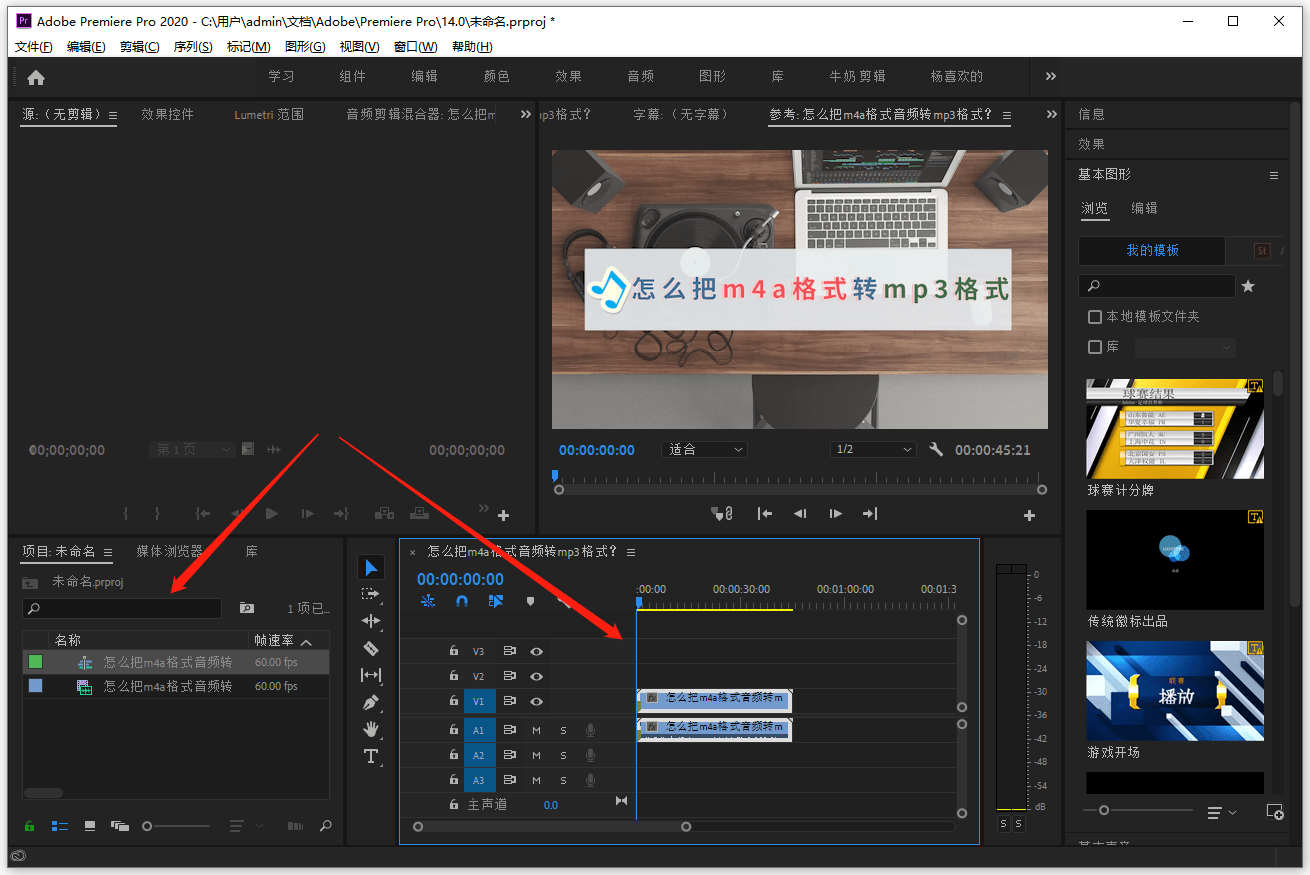Open the 1/2 playback resolution dropdown
Image resolution: width=1310 pixels, height=875 pixels.
coord(873,450)
